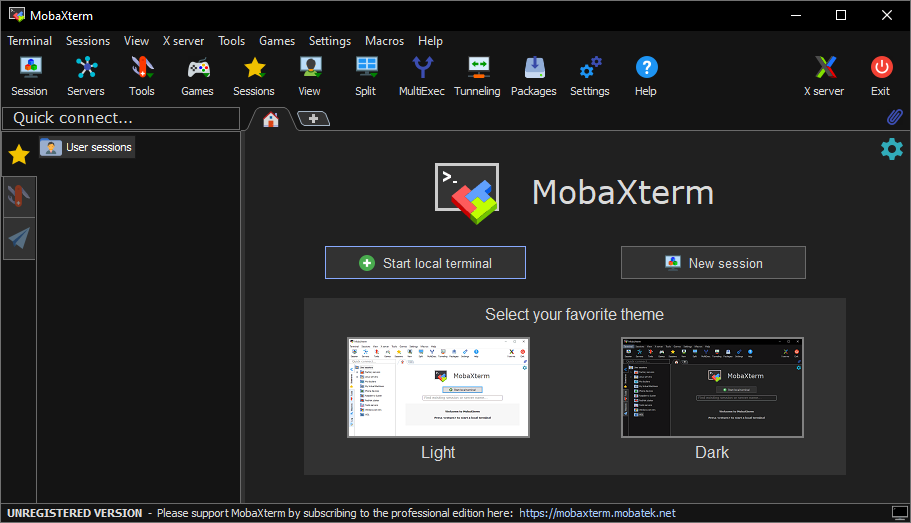This screenshot has width=911, height=523.
Task: Open the paperclip attachment icon
Action: [x=894, y=118]
